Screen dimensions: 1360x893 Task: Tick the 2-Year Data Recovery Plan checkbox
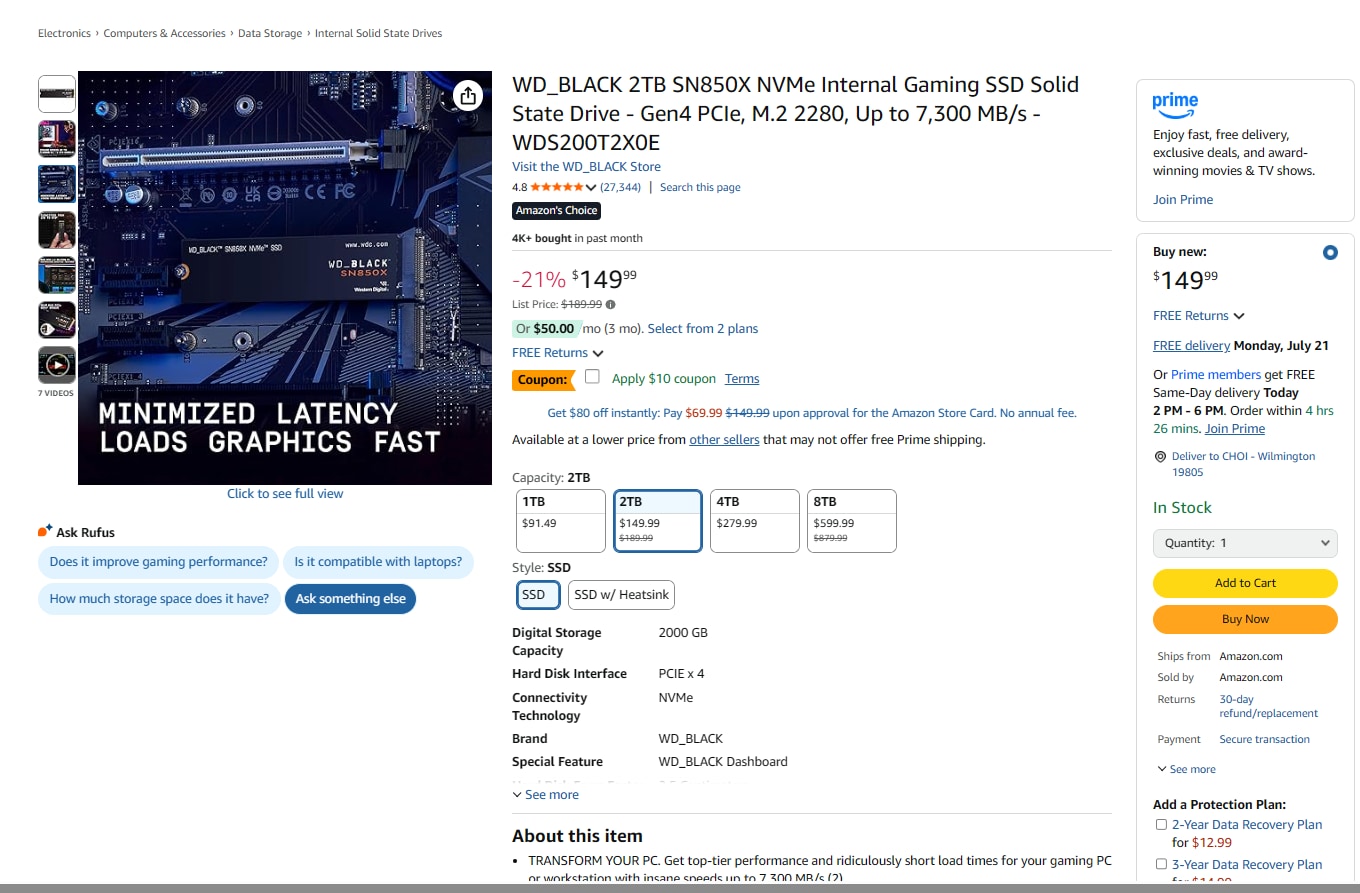[x=1161, y=825]
